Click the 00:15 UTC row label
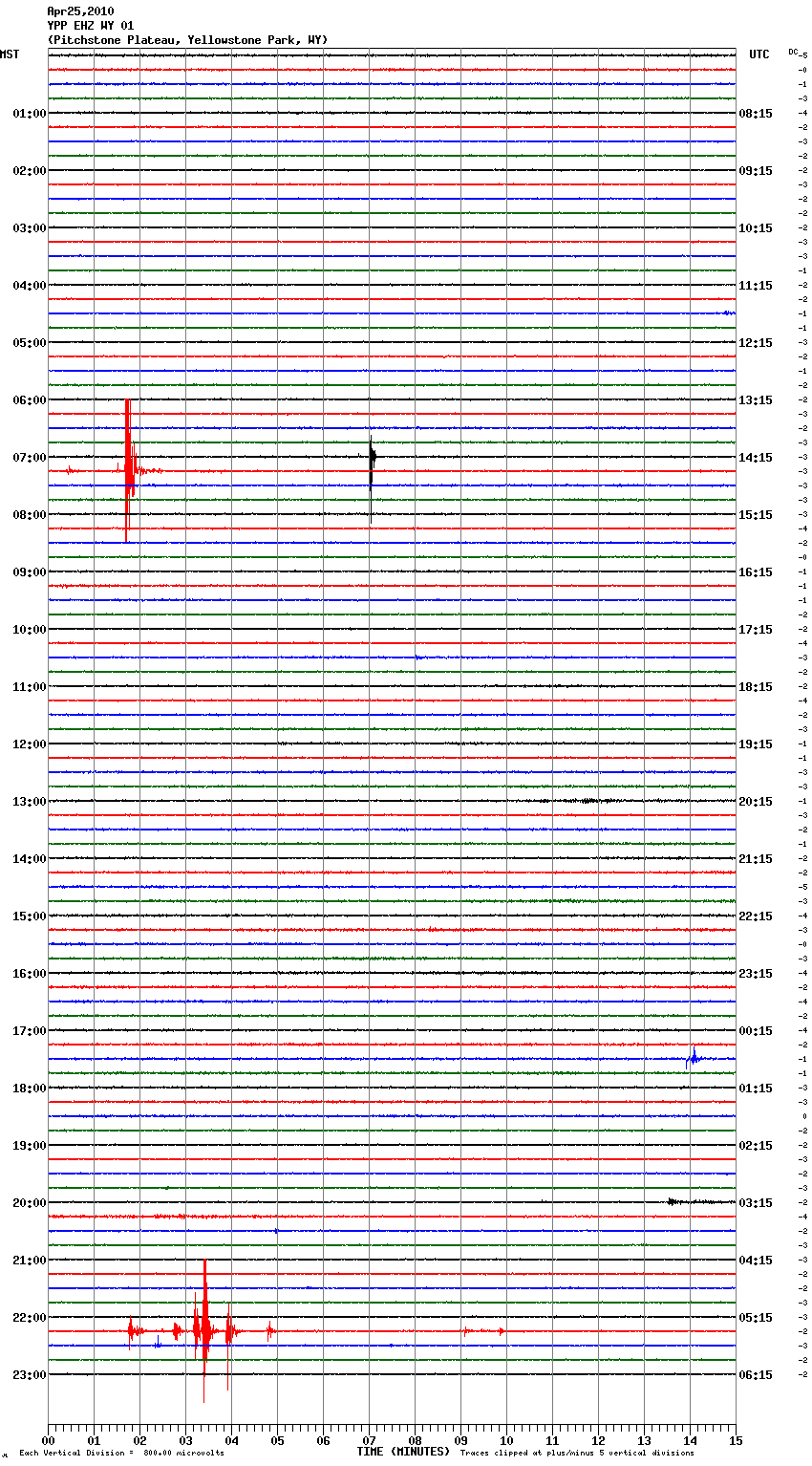This screenshot has height=1466, width=812. tap(756, 1031)
